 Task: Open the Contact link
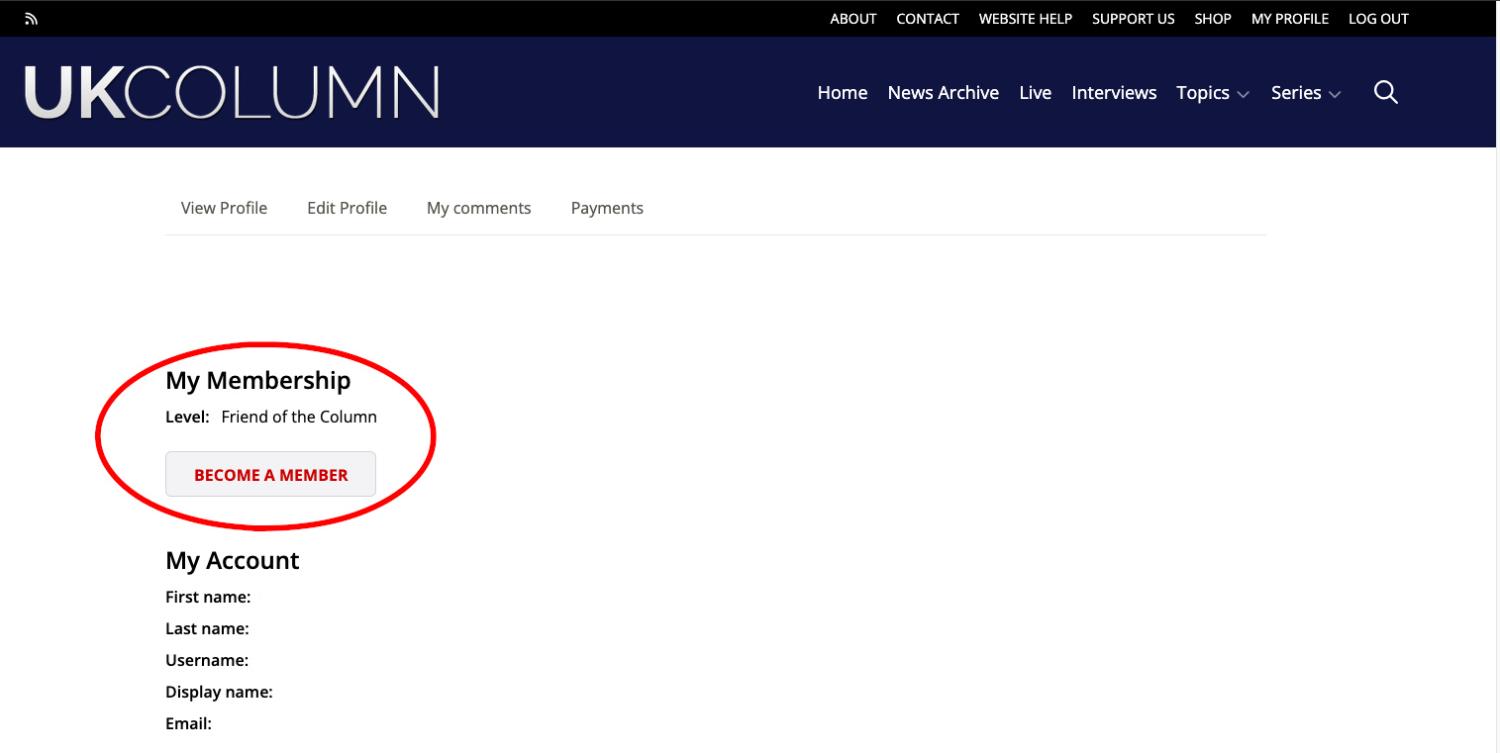[927, 19]
